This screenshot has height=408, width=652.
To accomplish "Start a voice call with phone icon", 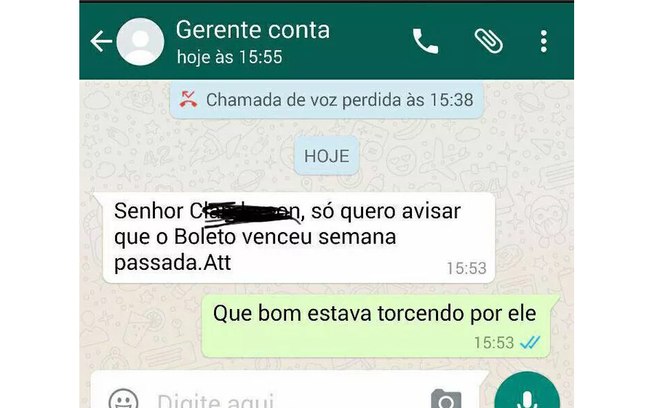I will [425, 41].
